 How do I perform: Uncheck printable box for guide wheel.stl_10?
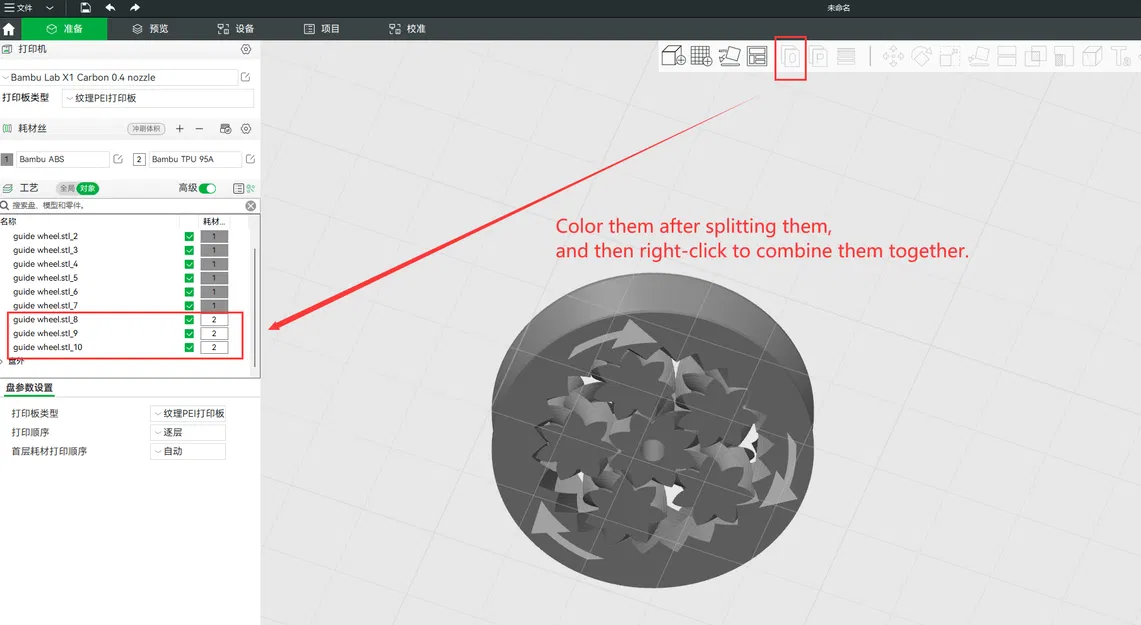point(189,347)
